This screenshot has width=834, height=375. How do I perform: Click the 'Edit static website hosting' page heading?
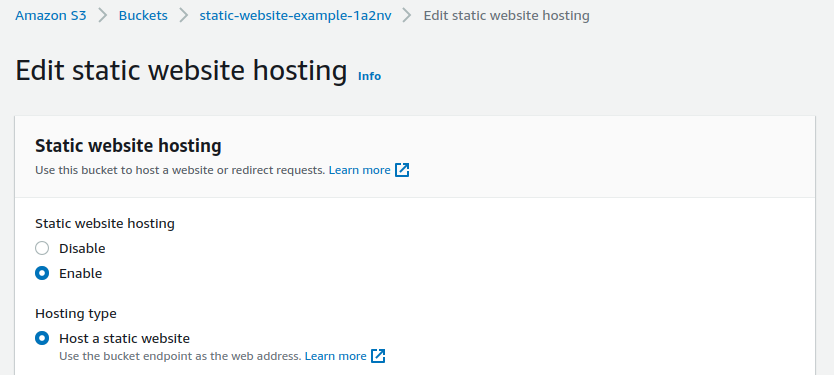click(181, 71)
